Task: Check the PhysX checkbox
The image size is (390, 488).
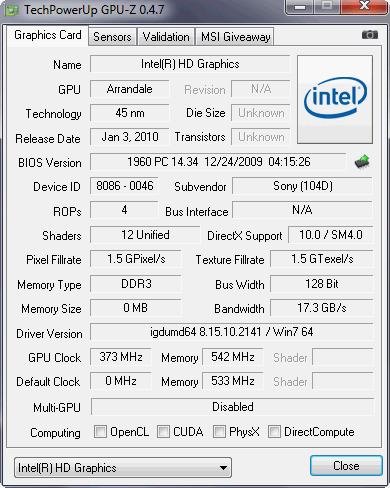Action: (x=219, y=431)
